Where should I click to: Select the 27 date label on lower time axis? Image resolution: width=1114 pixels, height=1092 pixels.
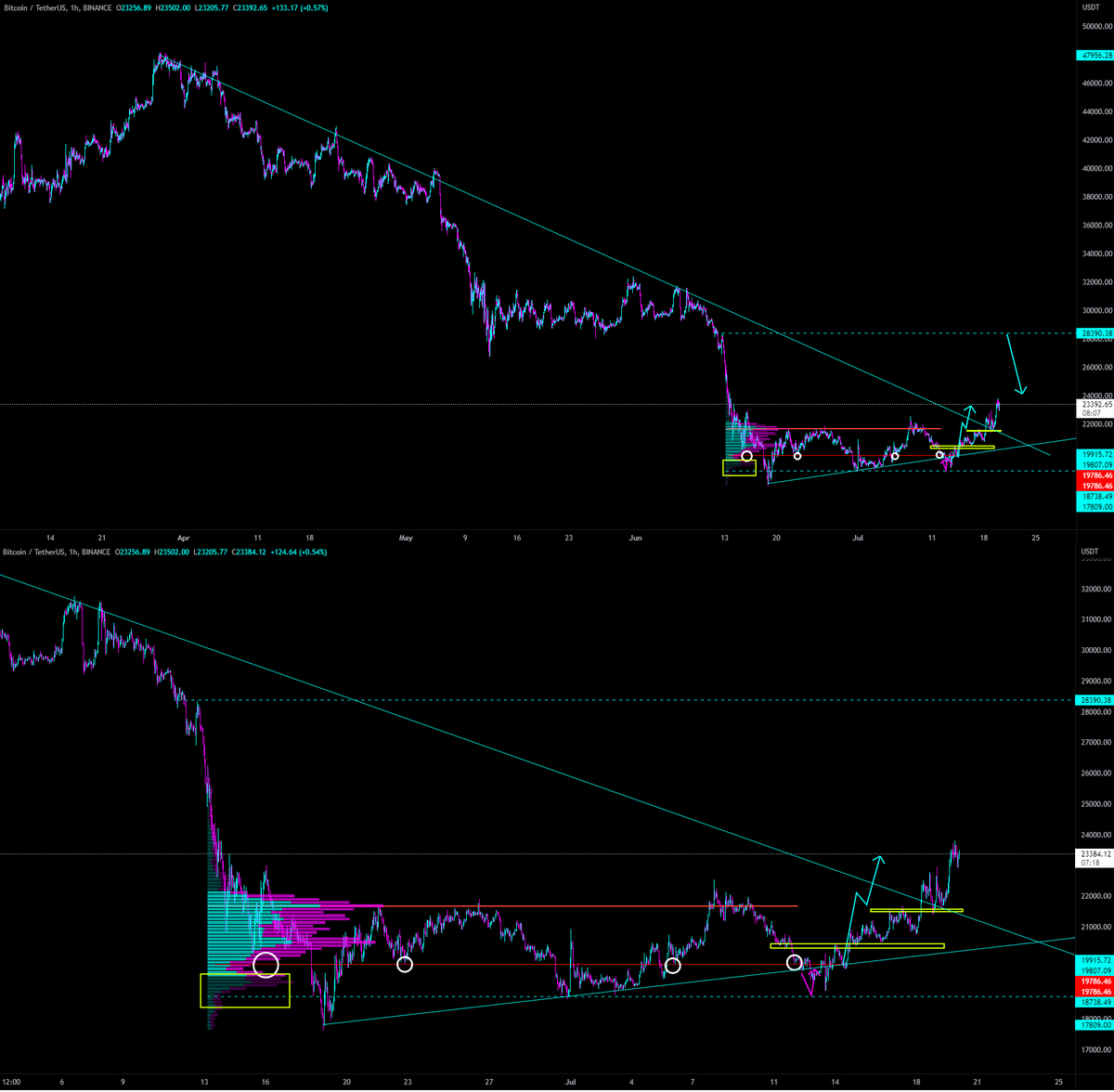click(x=488, y=1082)
